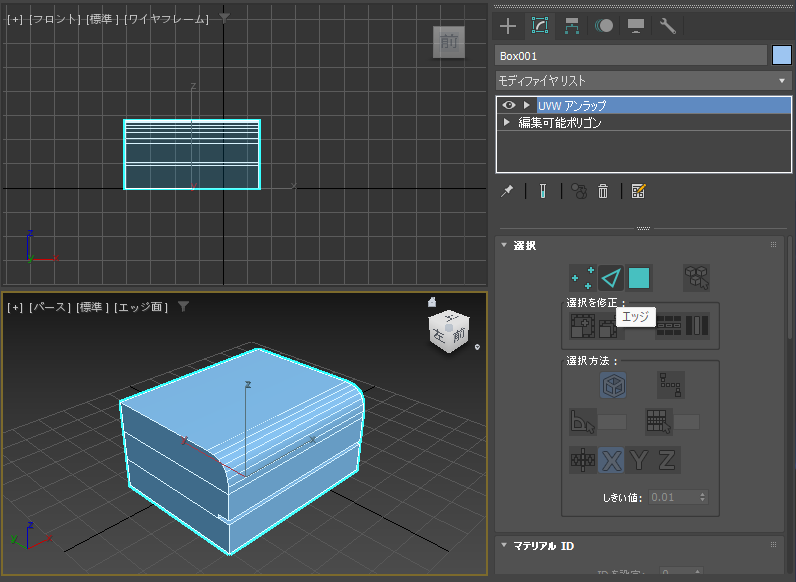Click the Grow selection icon
Image resolution: width=796 pixels, height=582 pixels.
point(583,326)
